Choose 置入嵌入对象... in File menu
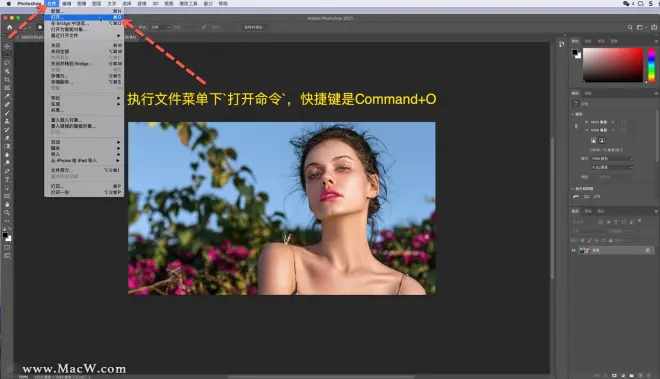Screen dimensions: 660x379 coord(84,120)
